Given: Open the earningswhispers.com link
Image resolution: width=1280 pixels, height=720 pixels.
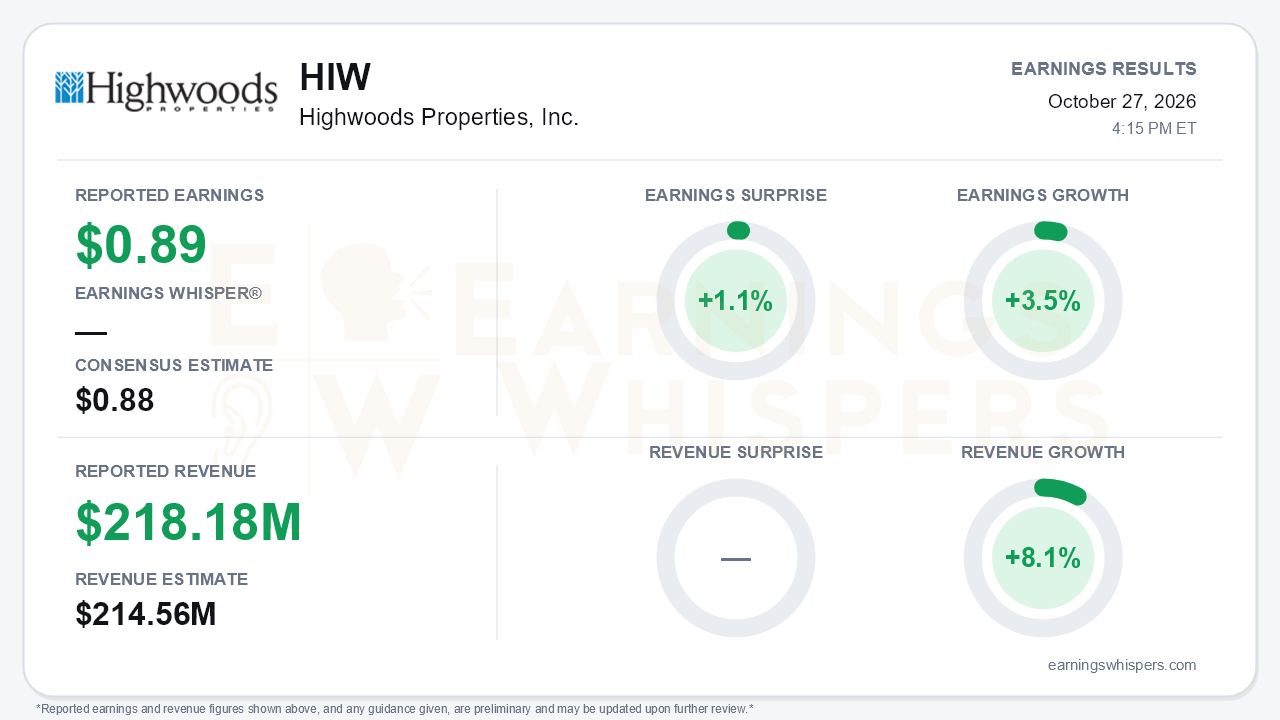Looking at the screenshot, I should tap(1122, 665).
